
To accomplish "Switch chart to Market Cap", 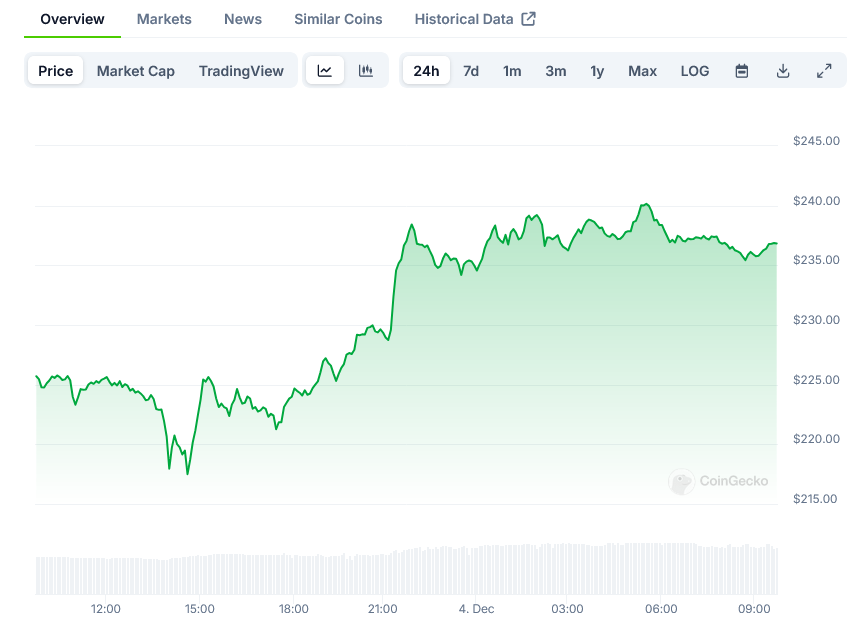I will click(136, 71).
